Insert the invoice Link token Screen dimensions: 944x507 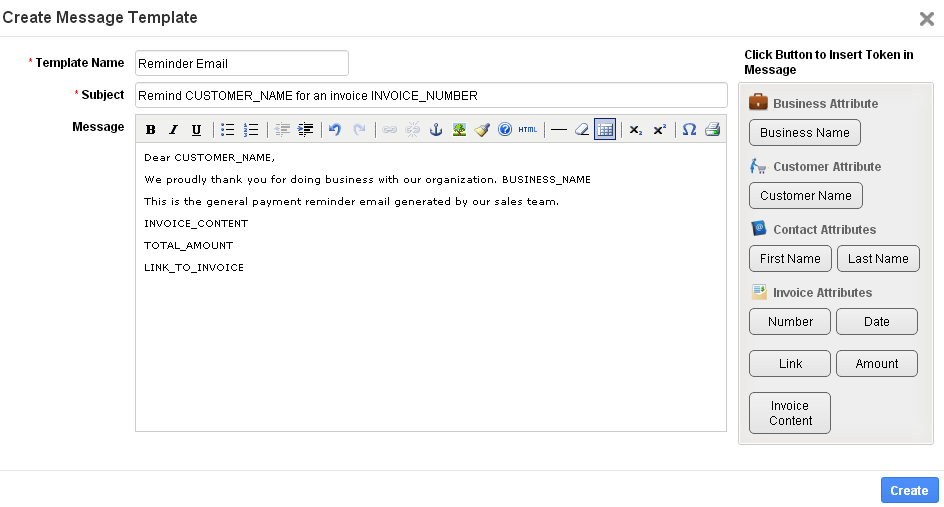click(790, 364)
